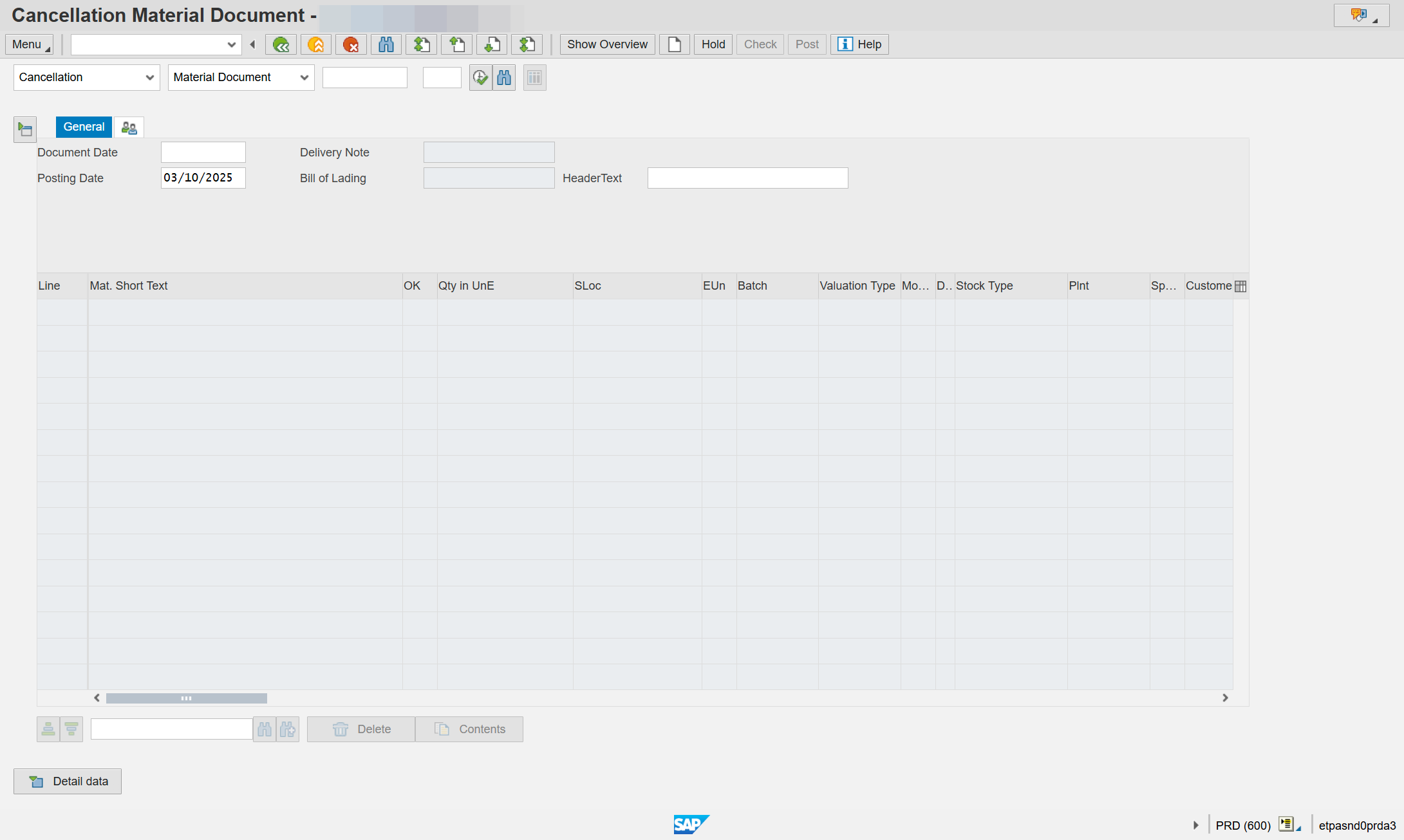Click the Contents button below table
Viewport: 1404px width, 840px height.
pos(469,729)
